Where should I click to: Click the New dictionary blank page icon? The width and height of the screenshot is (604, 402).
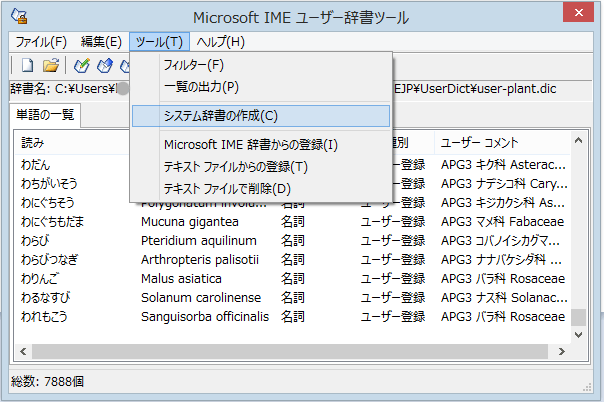[27, 65]
